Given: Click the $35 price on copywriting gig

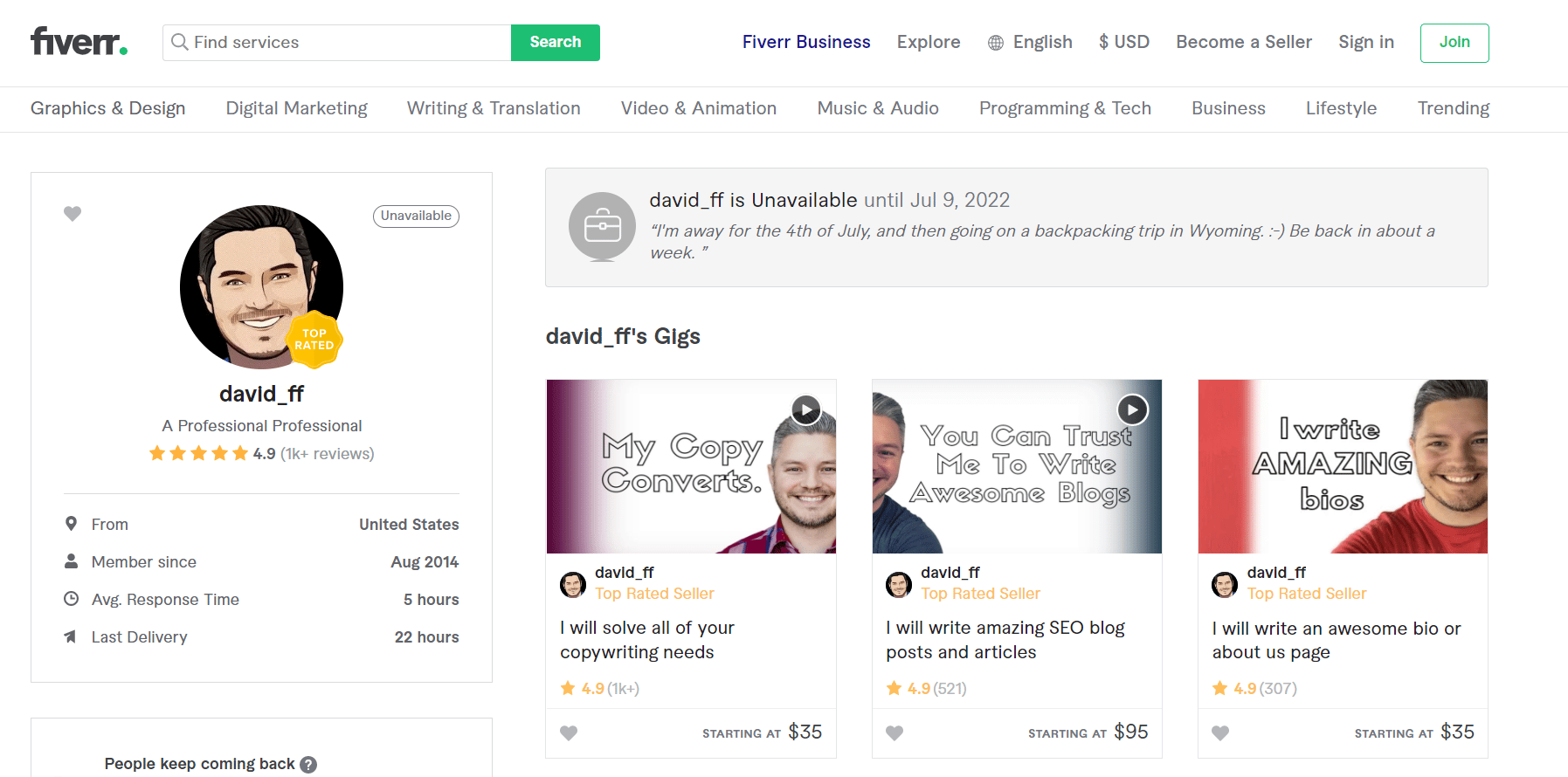Looking at the screenshot, I should click(805, 732).
